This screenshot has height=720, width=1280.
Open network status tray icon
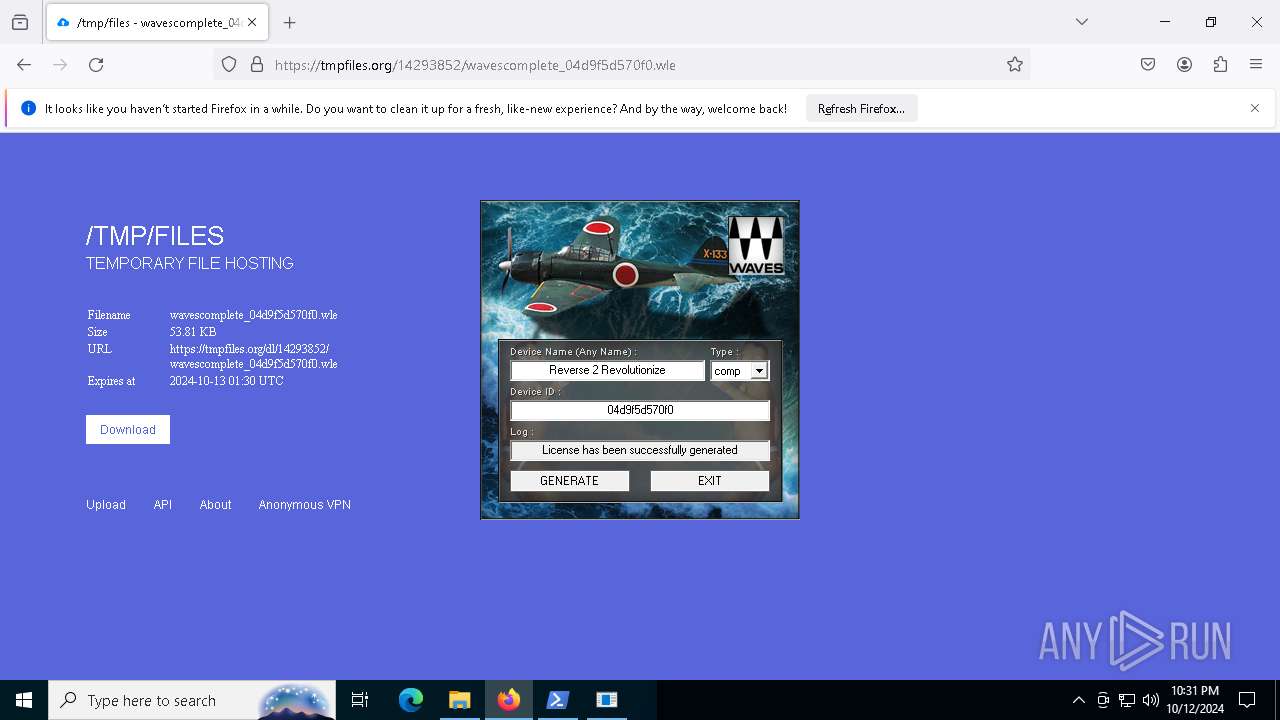(x=1127, y=700)
